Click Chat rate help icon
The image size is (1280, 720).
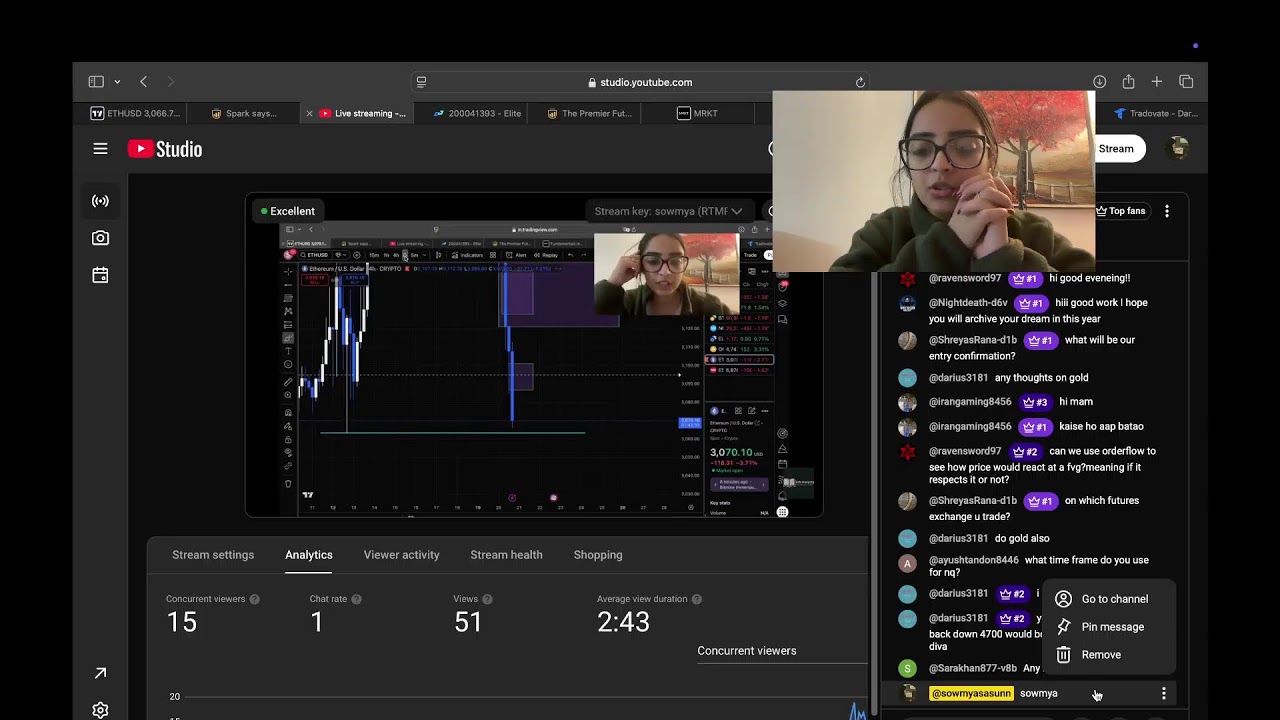point(356,599)
